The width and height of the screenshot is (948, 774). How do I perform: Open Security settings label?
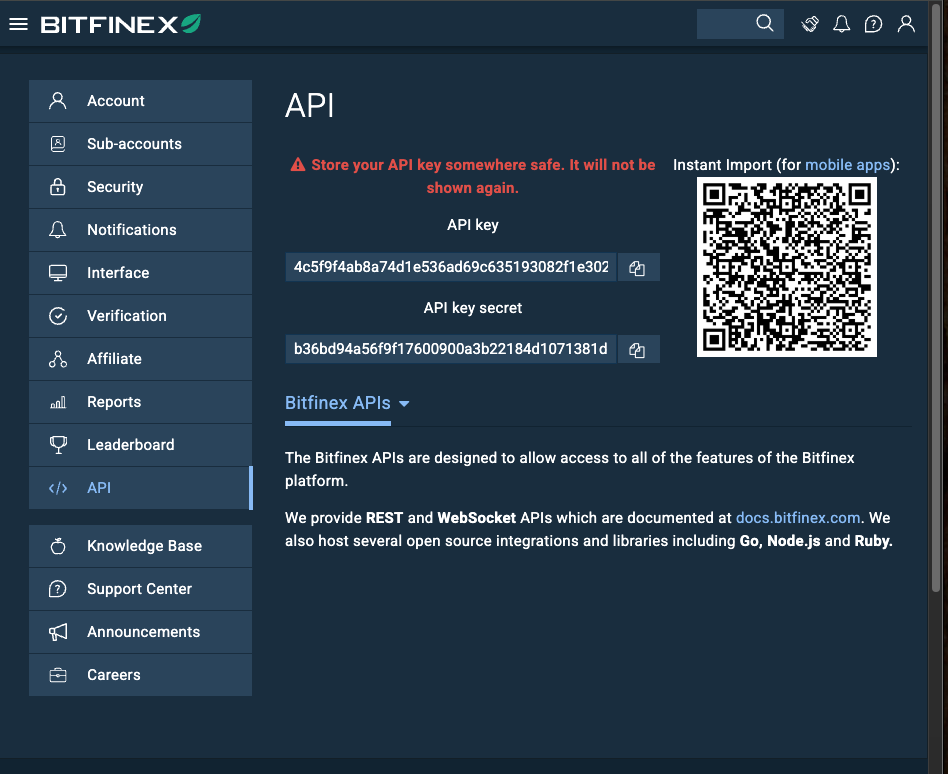(115, 187)
